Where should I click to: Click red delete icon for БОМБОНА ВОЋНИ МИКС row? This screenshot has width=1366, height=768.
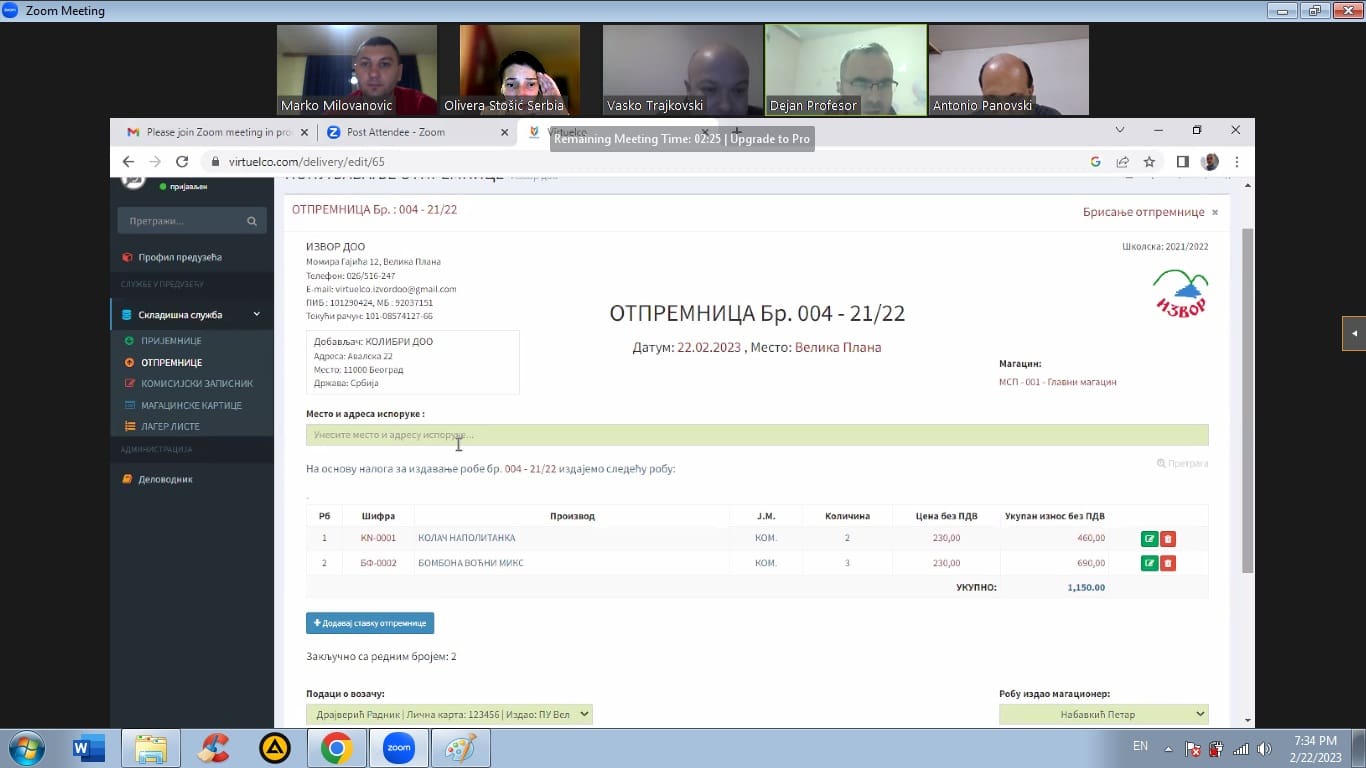1168,563
